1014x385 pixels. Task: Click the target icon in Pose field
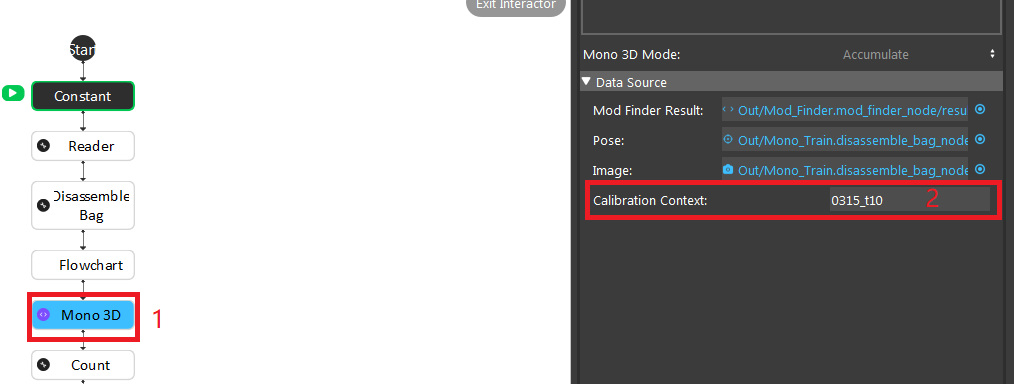(728, 139)
